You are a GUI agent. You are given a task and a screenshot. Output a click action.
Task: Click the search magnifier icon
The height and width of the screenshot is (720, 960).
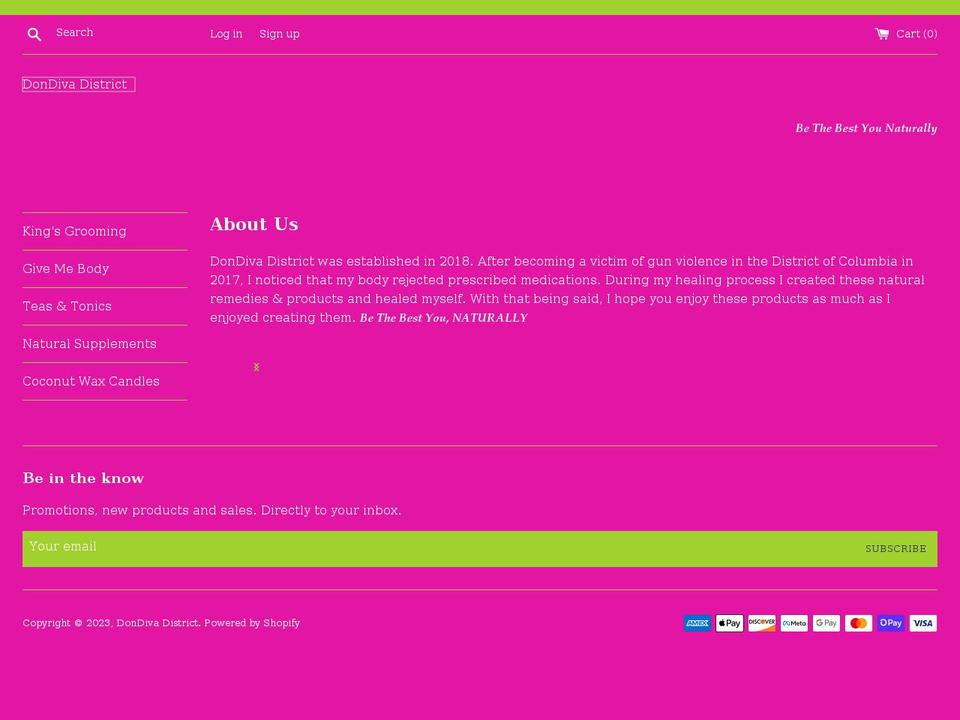click(34, 34)
